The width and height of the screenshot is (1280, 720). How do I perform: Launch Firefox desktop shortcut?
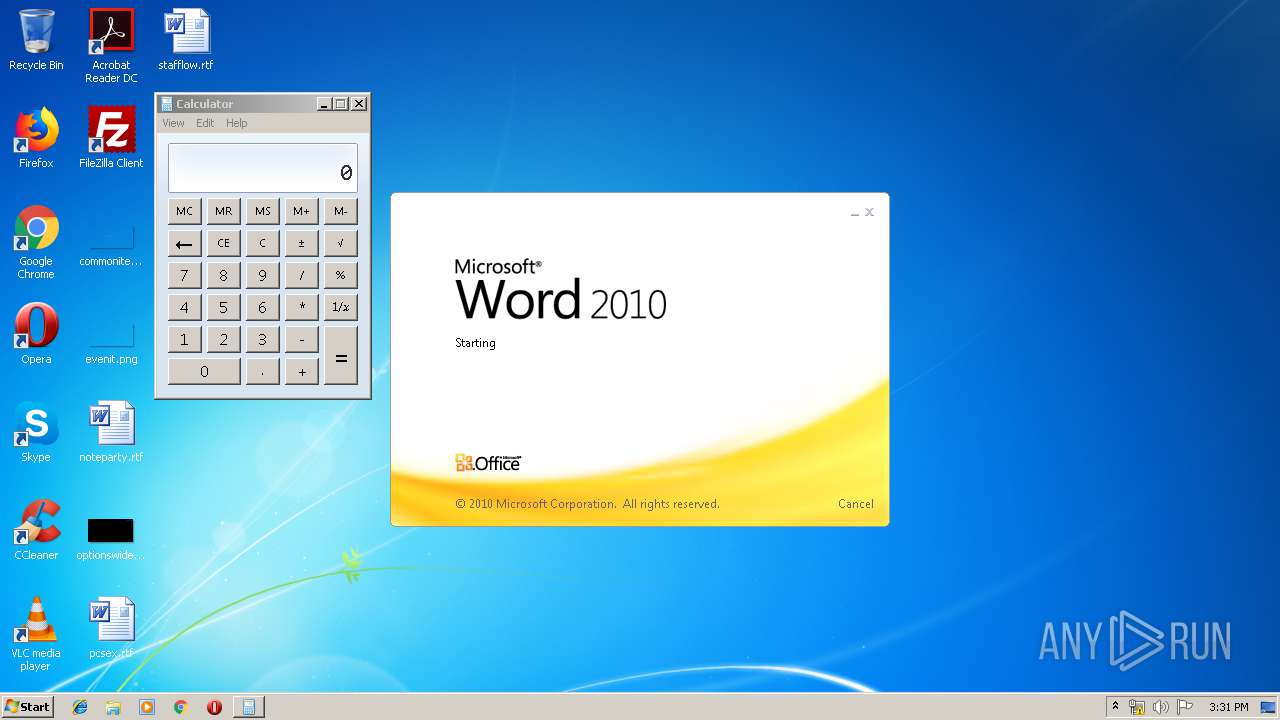click(x=36, y=138)
